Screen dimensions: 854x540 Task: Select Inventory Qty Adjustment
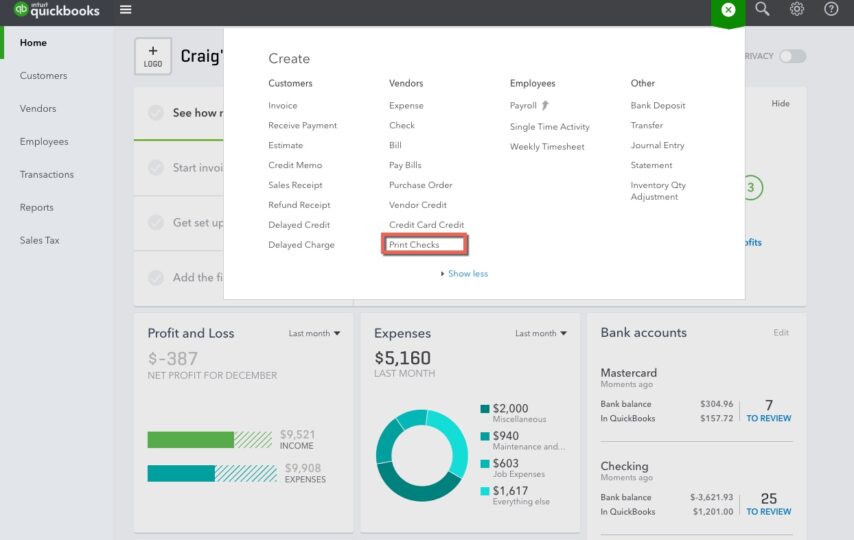coord(658,191)
